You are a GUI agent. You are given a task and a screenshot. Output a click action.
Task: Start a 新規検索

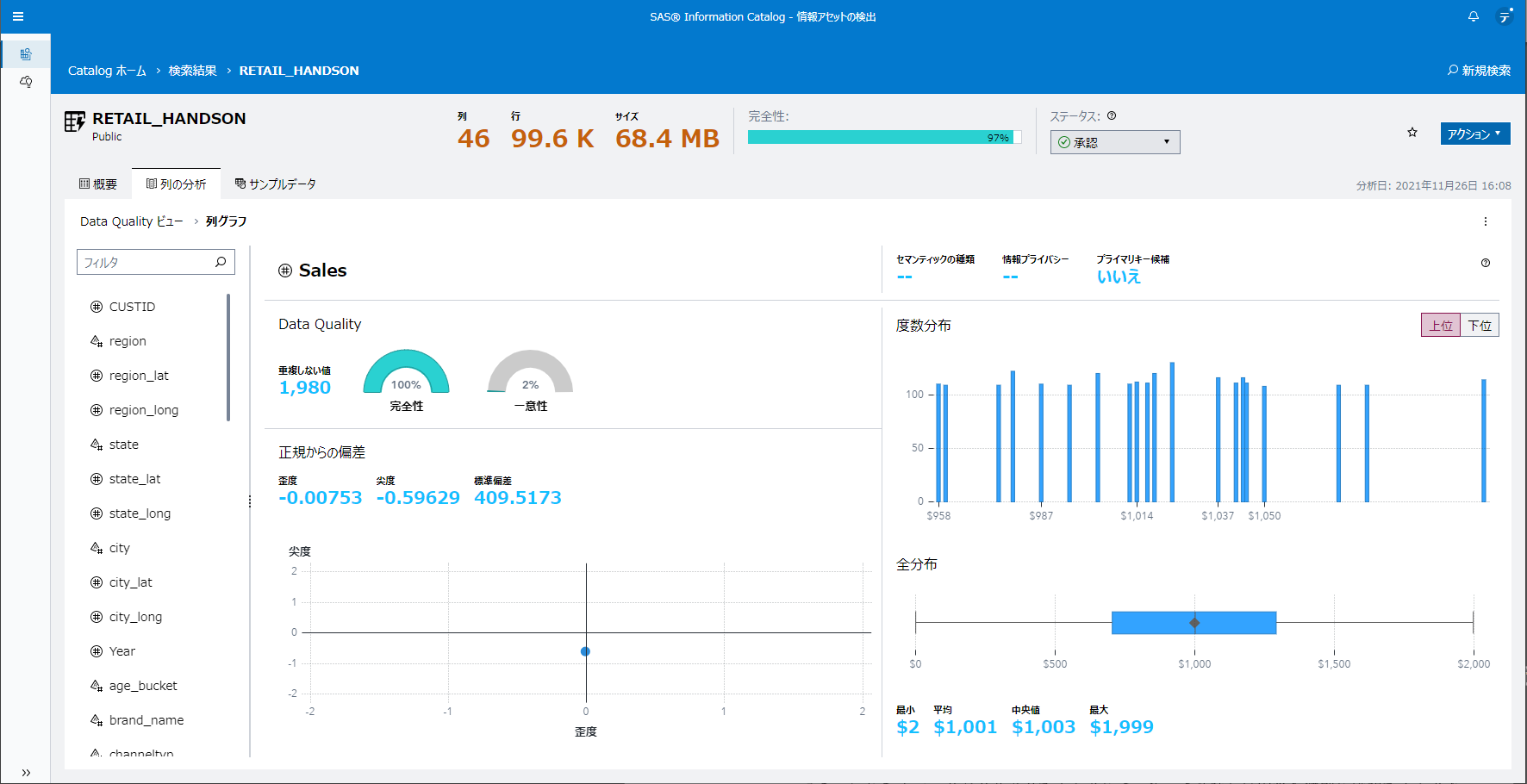(1479, 71)
